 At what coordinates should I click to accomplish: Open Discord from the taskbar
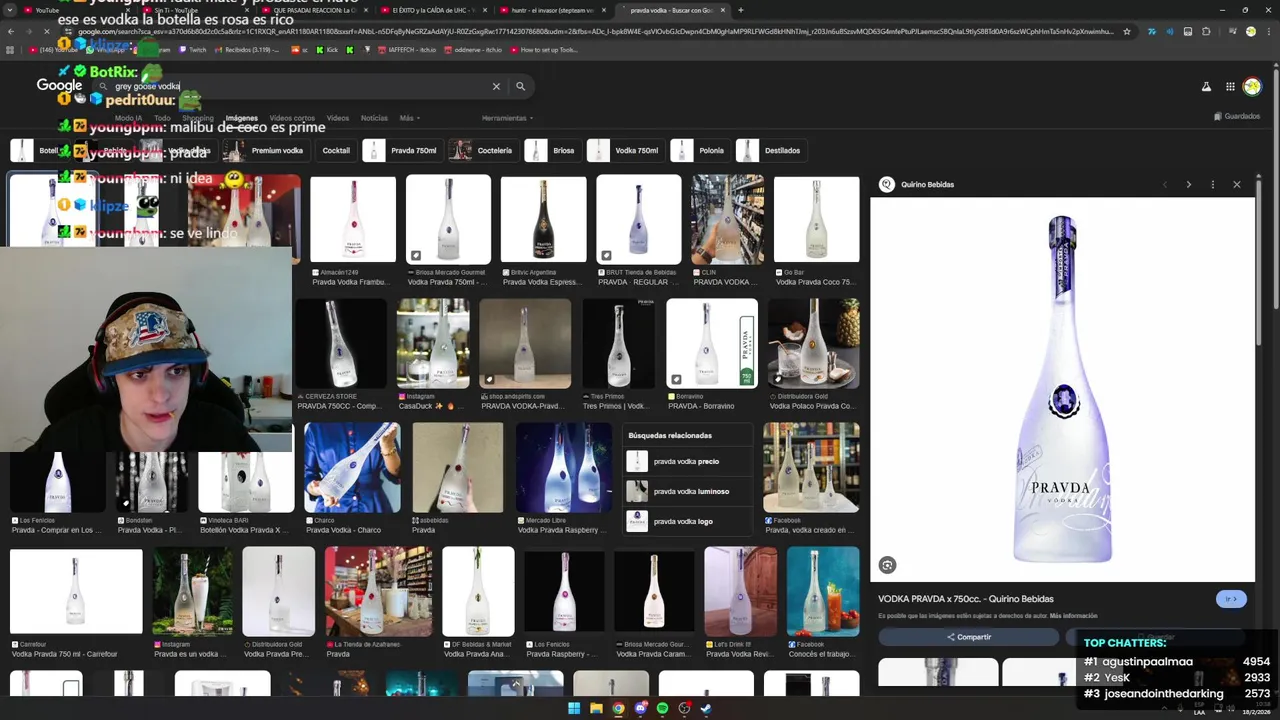(x=640, y=708)
